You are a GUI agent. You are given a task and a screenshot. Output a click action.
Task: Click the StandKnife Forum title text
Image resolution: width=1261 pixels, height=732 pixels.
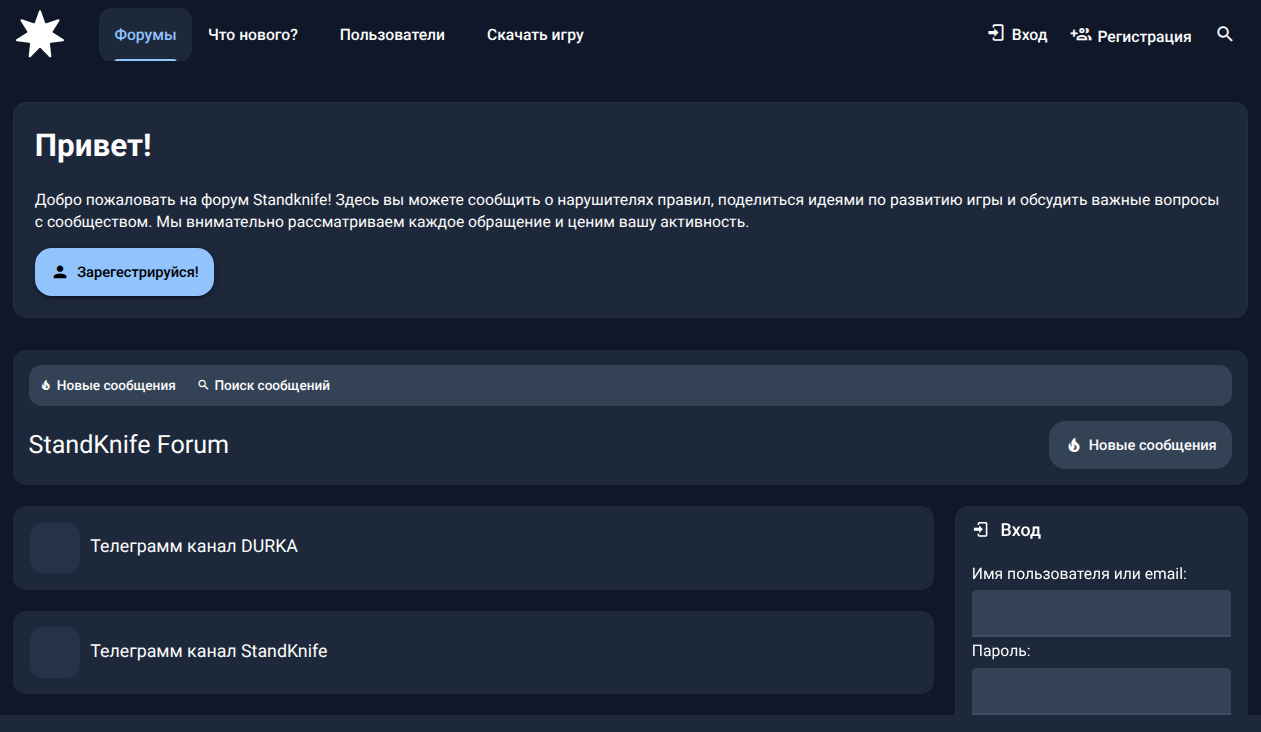(129, 445)
